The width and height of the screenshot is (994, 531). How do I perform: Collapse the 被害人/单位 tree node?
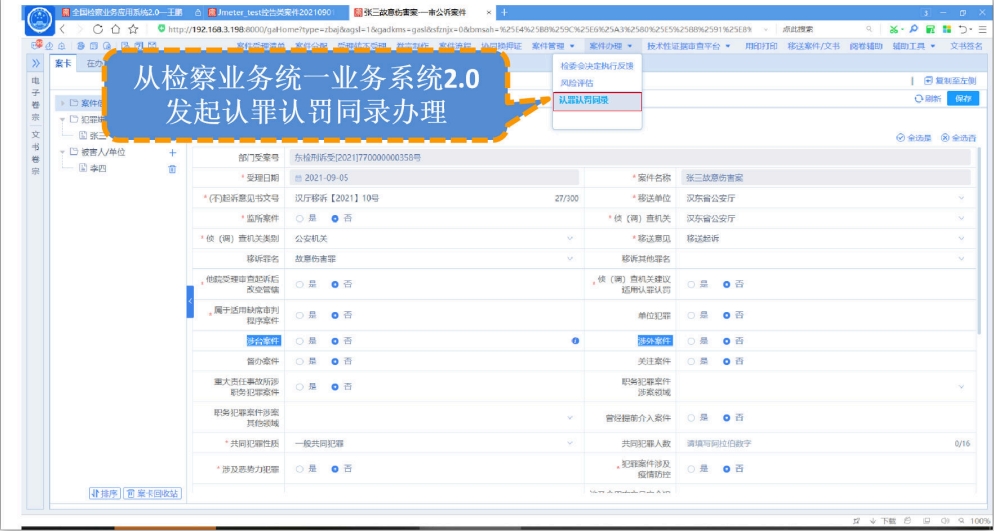pos(63,152)
